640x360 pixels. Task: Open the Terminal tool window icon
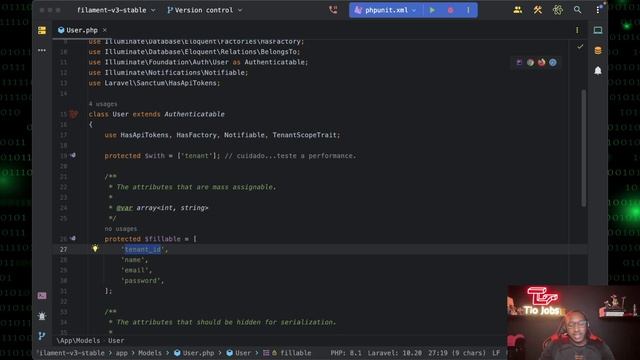(42, 296)
